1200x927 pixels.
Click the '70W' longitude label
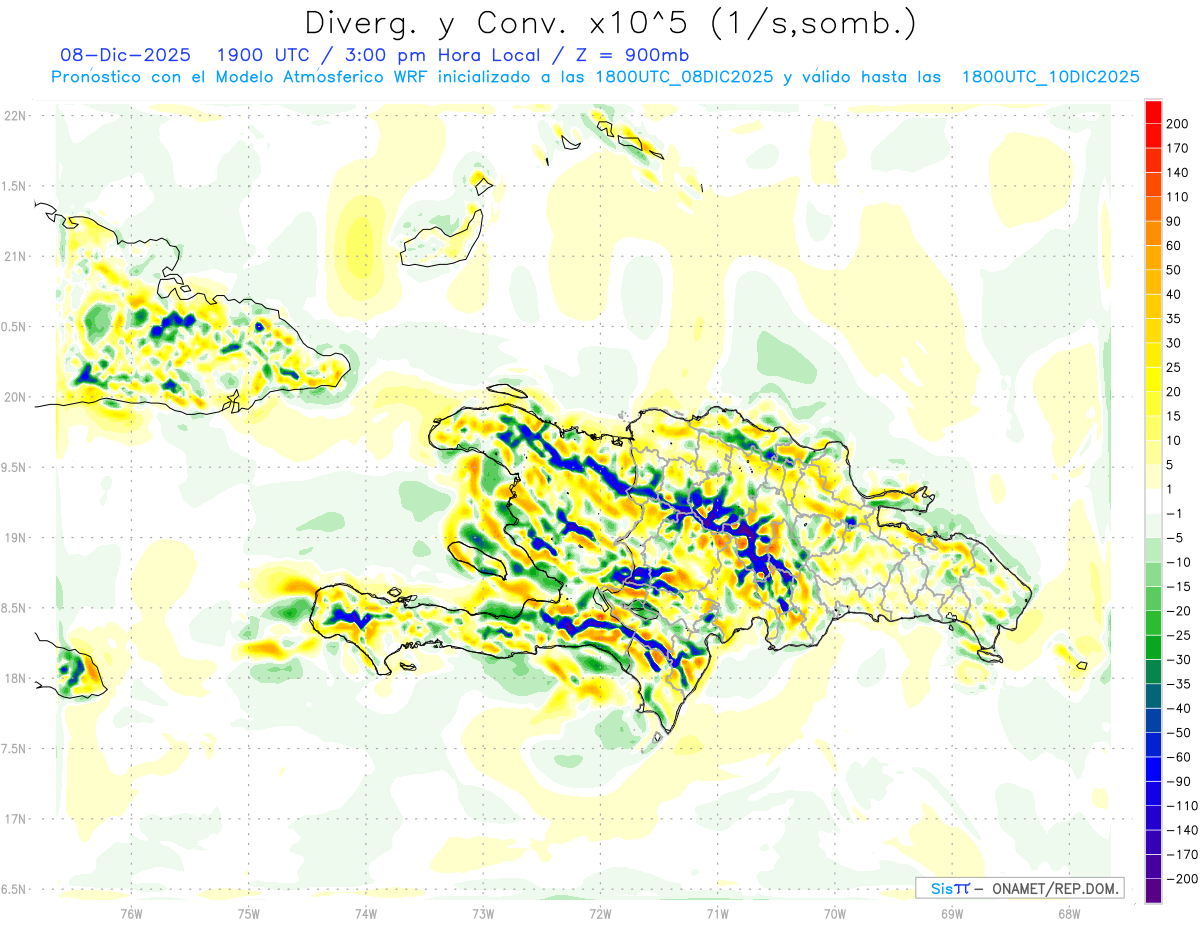pos(834,913)
